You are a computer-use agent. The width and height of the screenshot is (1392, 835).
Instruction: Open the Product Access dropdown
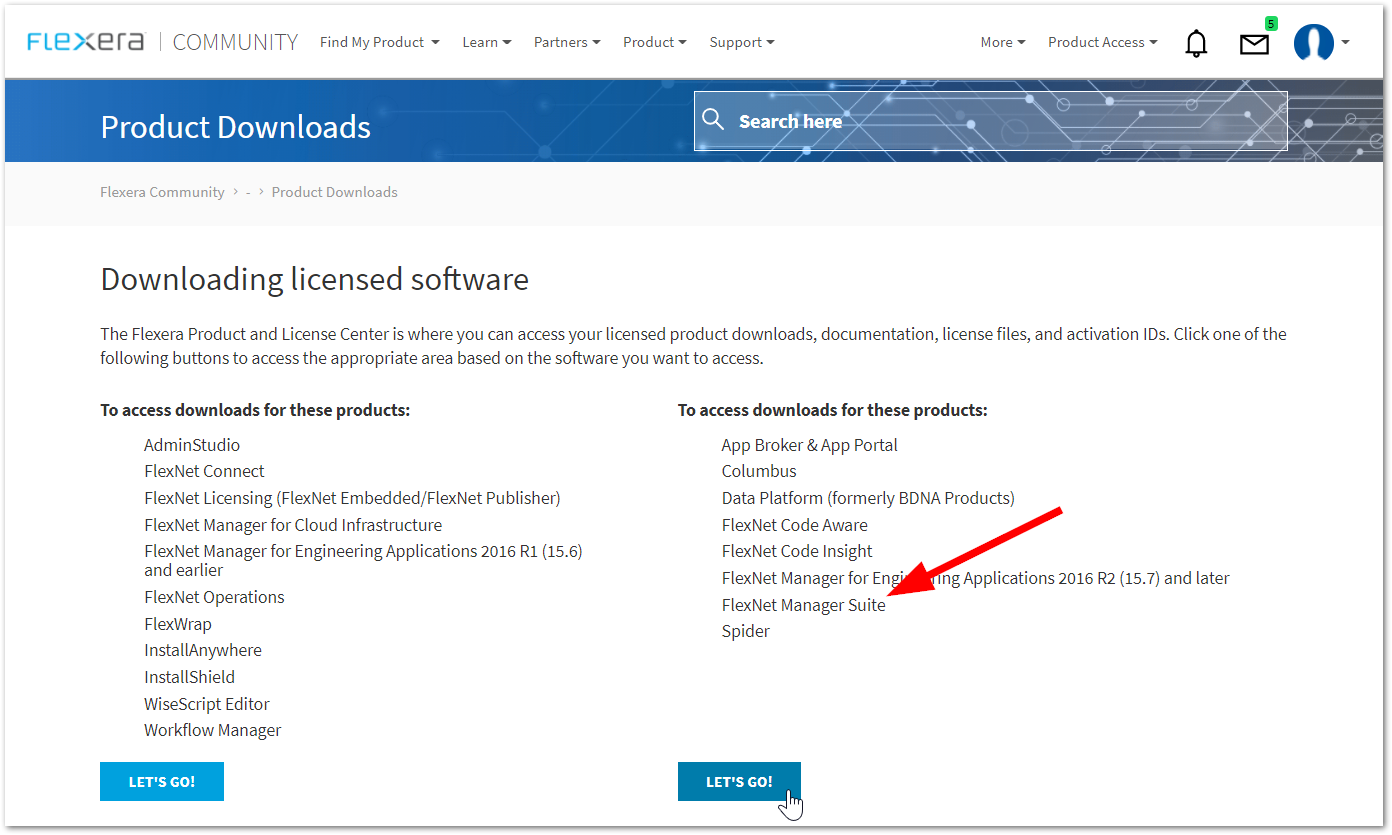click(1102, 42)
